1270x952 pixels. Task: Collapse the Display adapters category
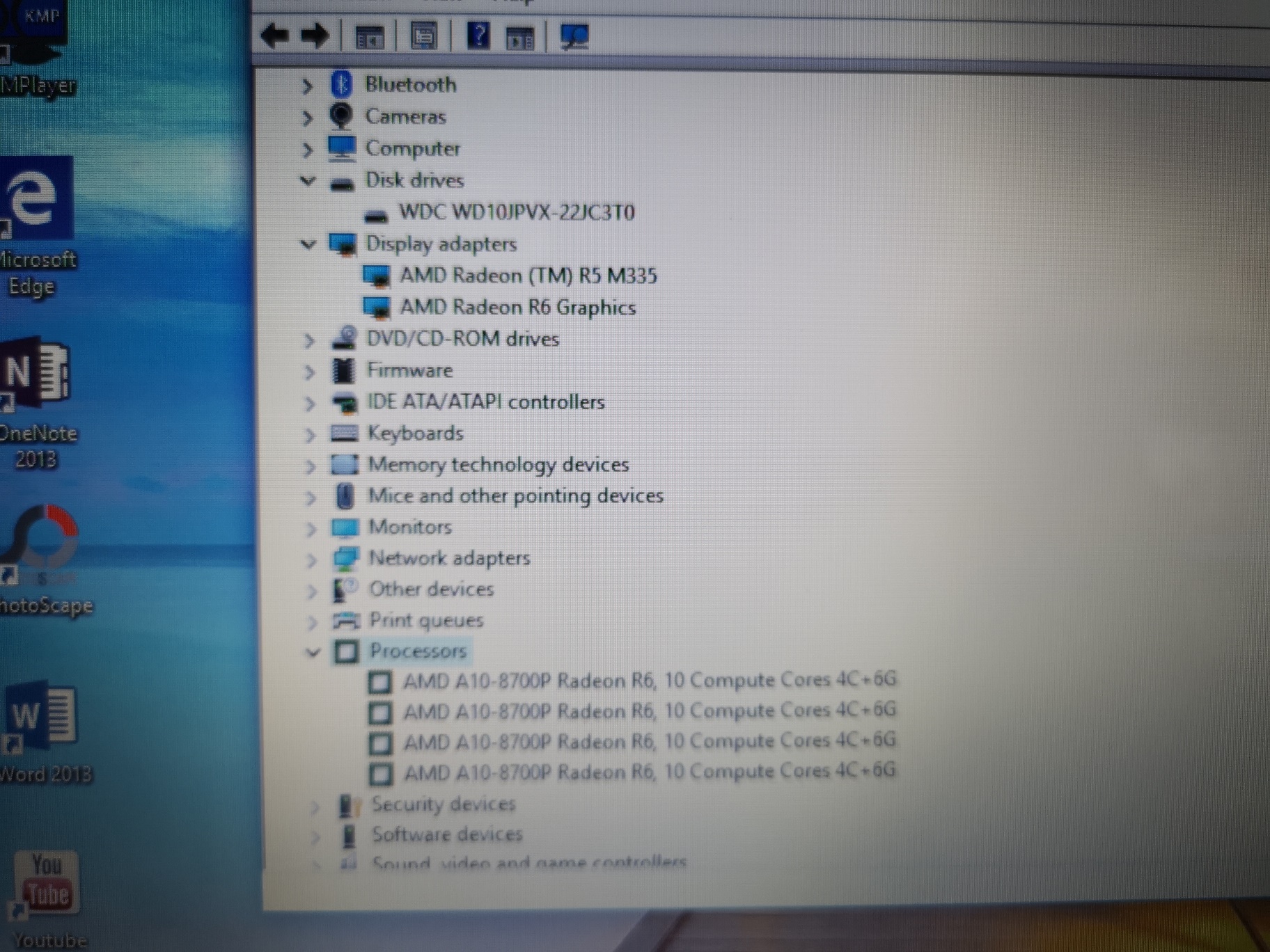coord(308,245)
